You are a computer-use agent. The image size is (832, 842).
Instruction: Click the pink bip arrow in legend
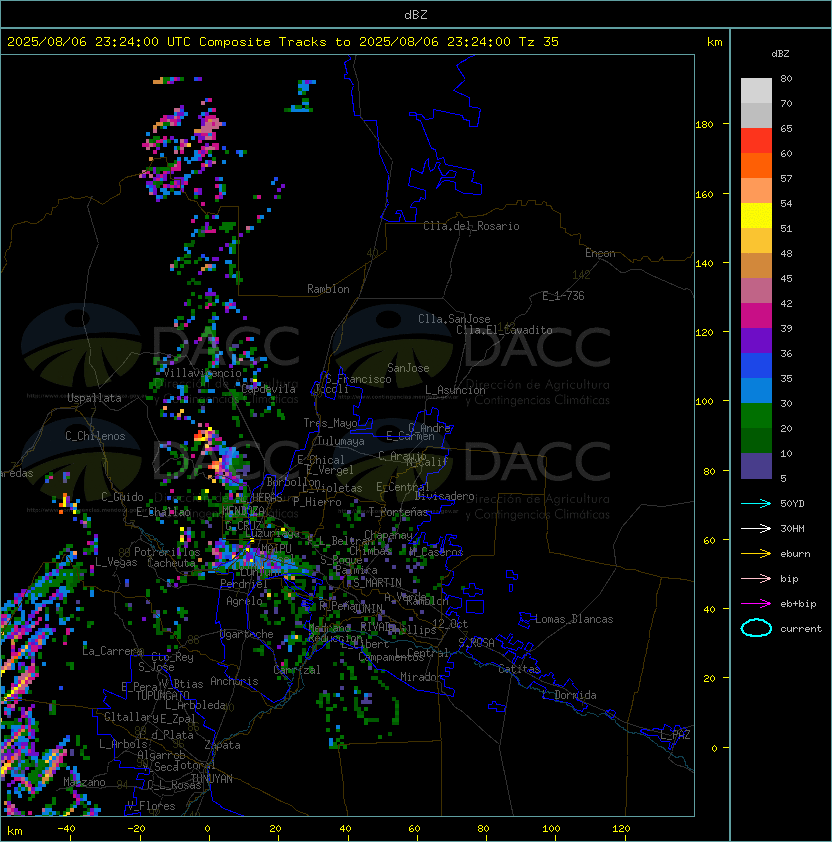(756, 578)
